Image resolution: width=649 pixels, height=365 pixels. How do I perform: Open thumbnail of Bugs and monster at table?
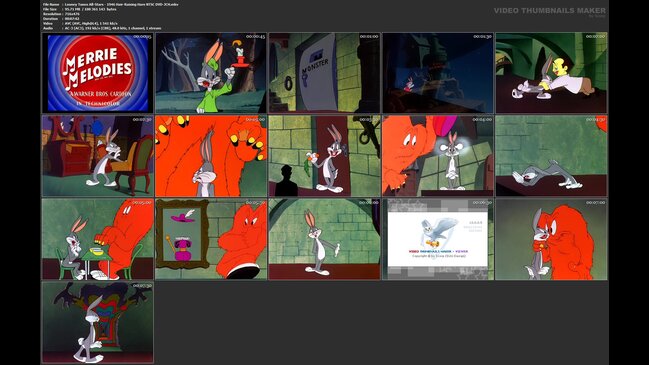click(x=98, y=239)
